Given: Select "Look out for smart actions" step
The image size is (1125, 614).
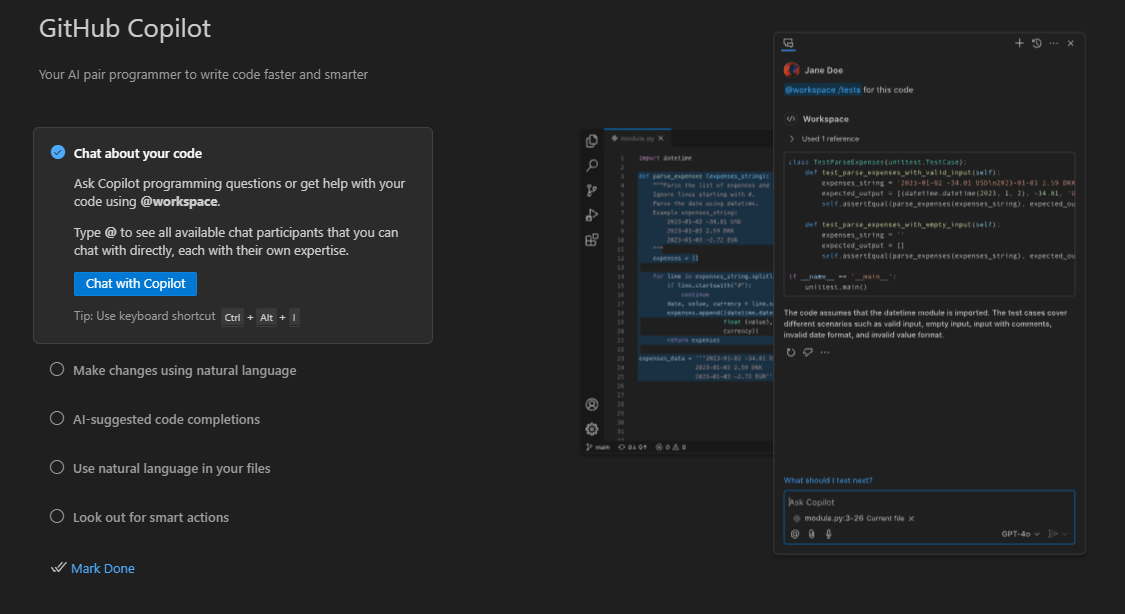Looking at the screenshot, I should point(150,517).
